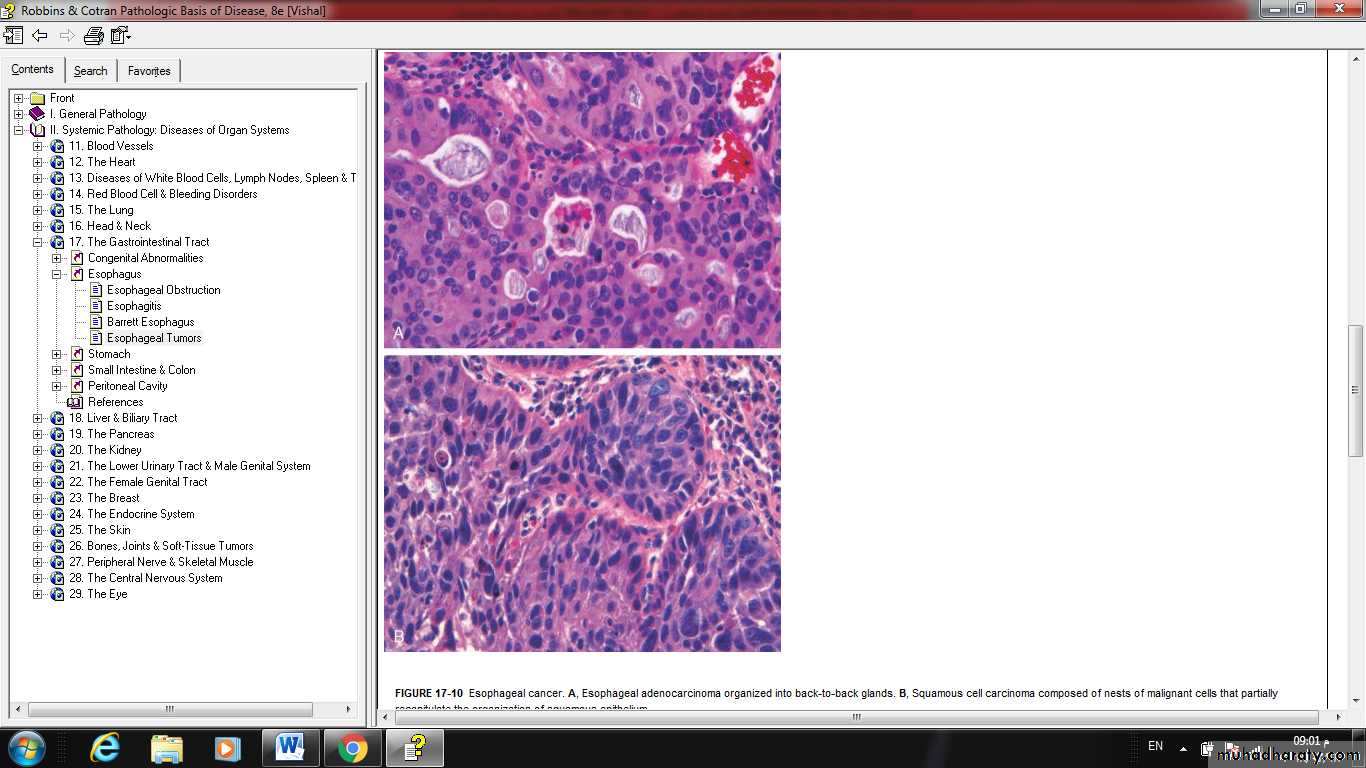Click the contents tree horizontal scrollbar

(170, 709)
